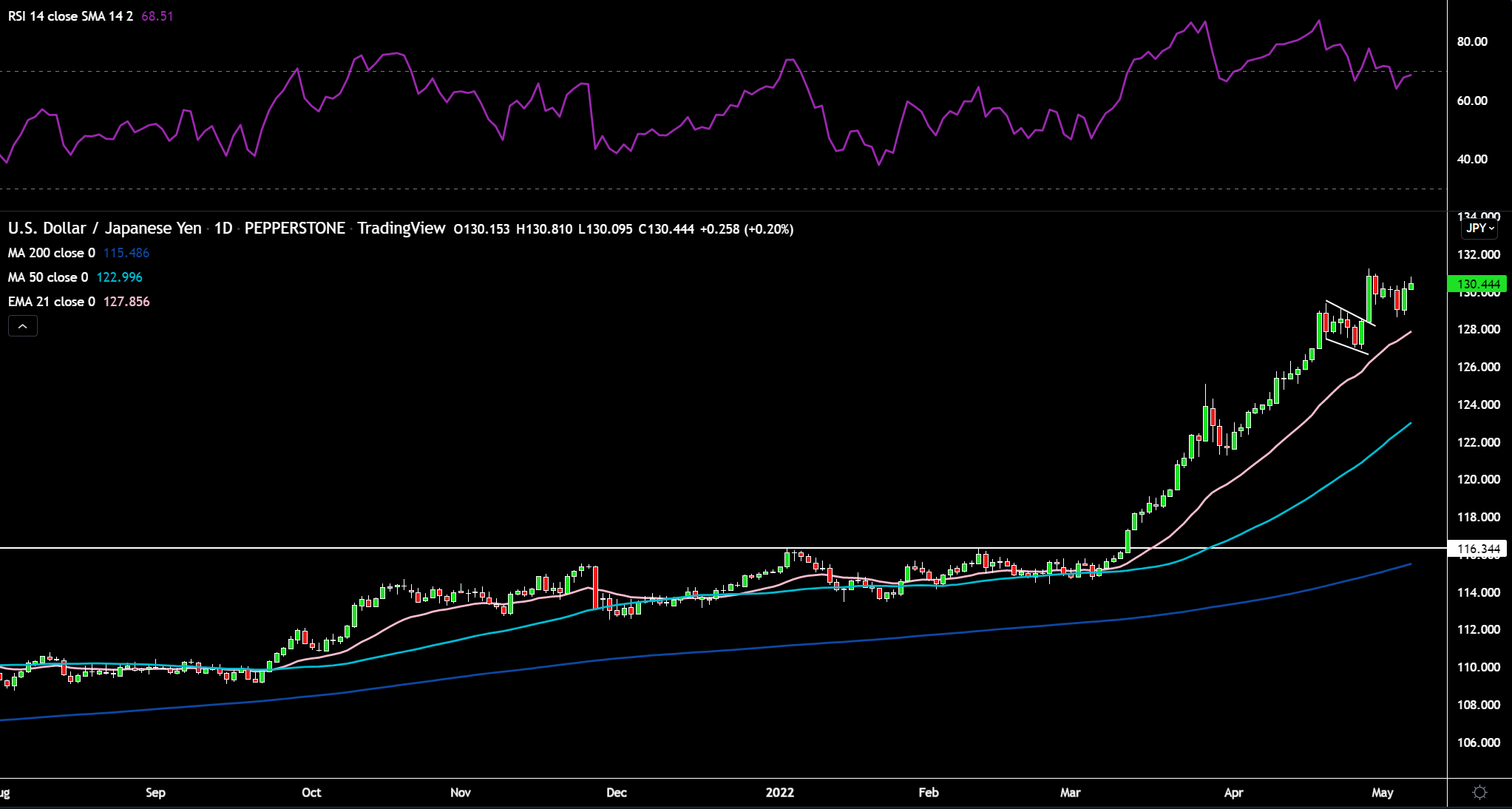Open chart settings gear icon

click(x=1479, y=793)
